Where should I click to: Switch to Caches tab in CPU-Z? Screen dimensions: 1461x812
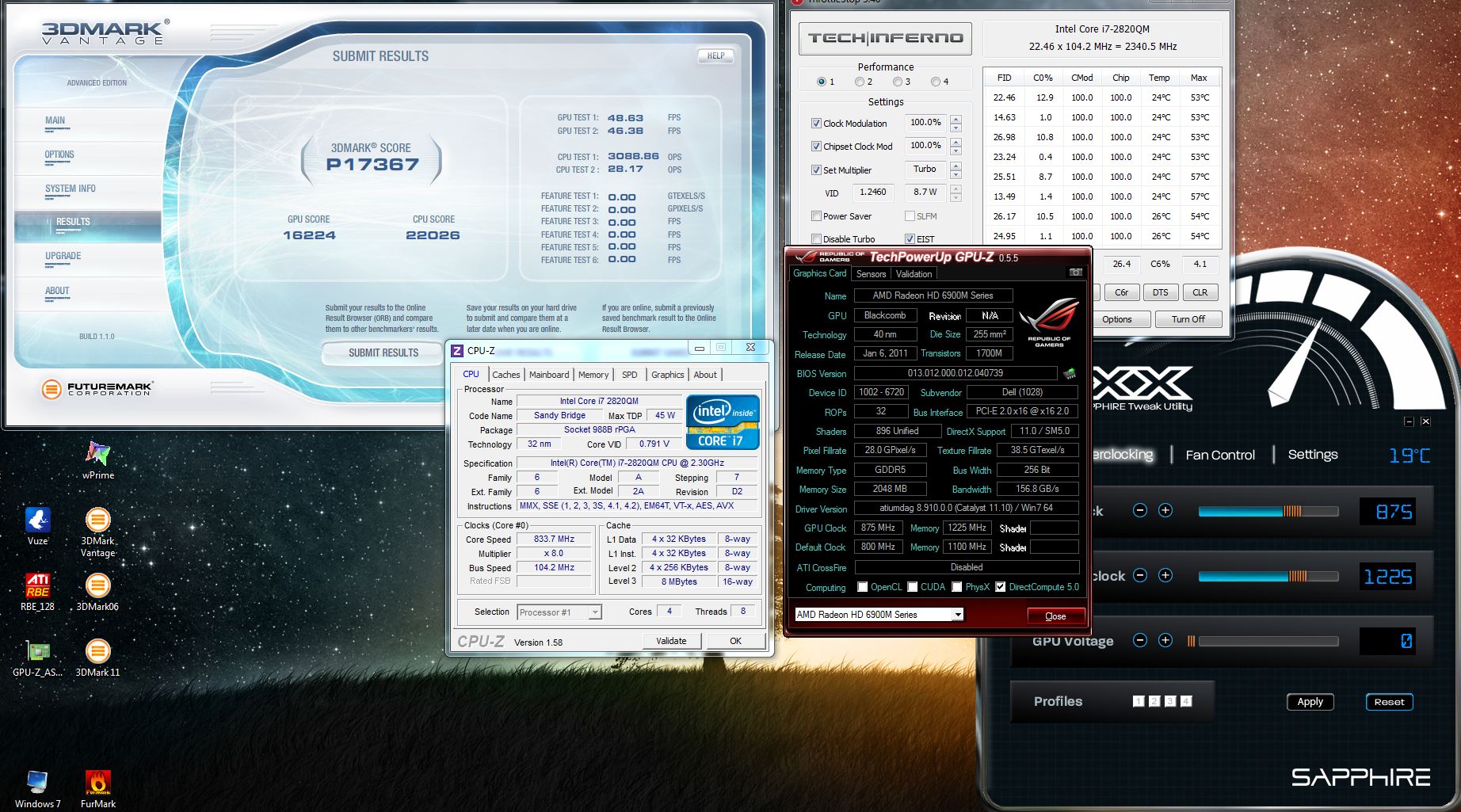[x=505, y=375]
